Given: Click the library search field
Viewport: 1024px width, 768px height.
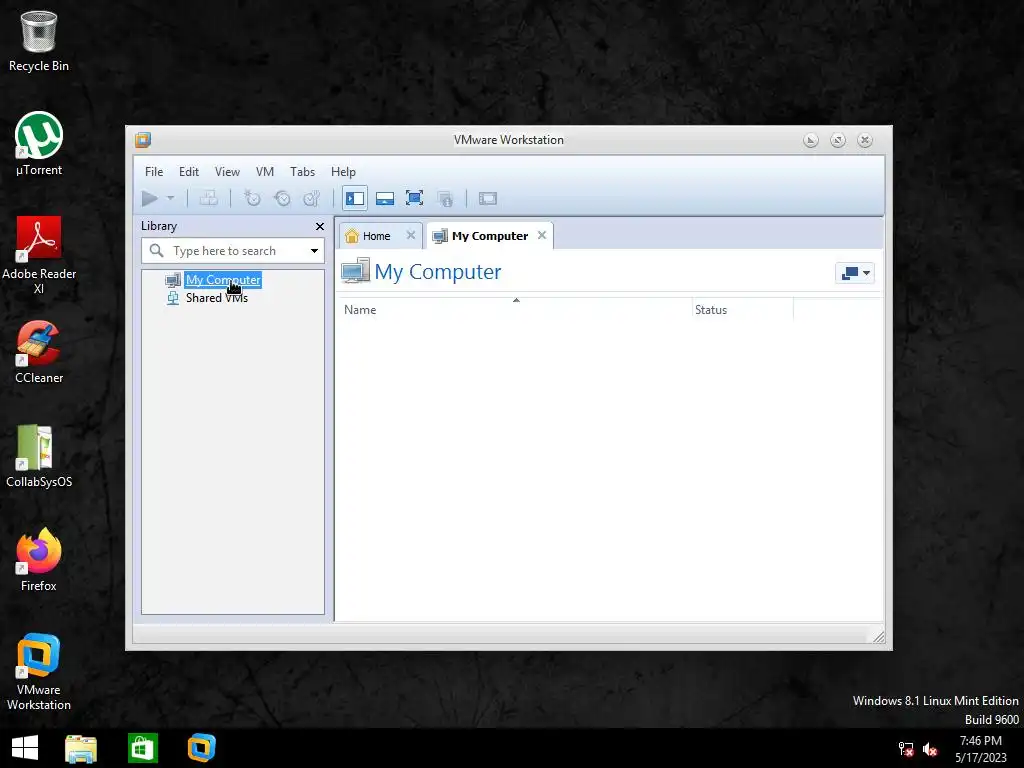Looking at the screenshot, I should 233,251.
